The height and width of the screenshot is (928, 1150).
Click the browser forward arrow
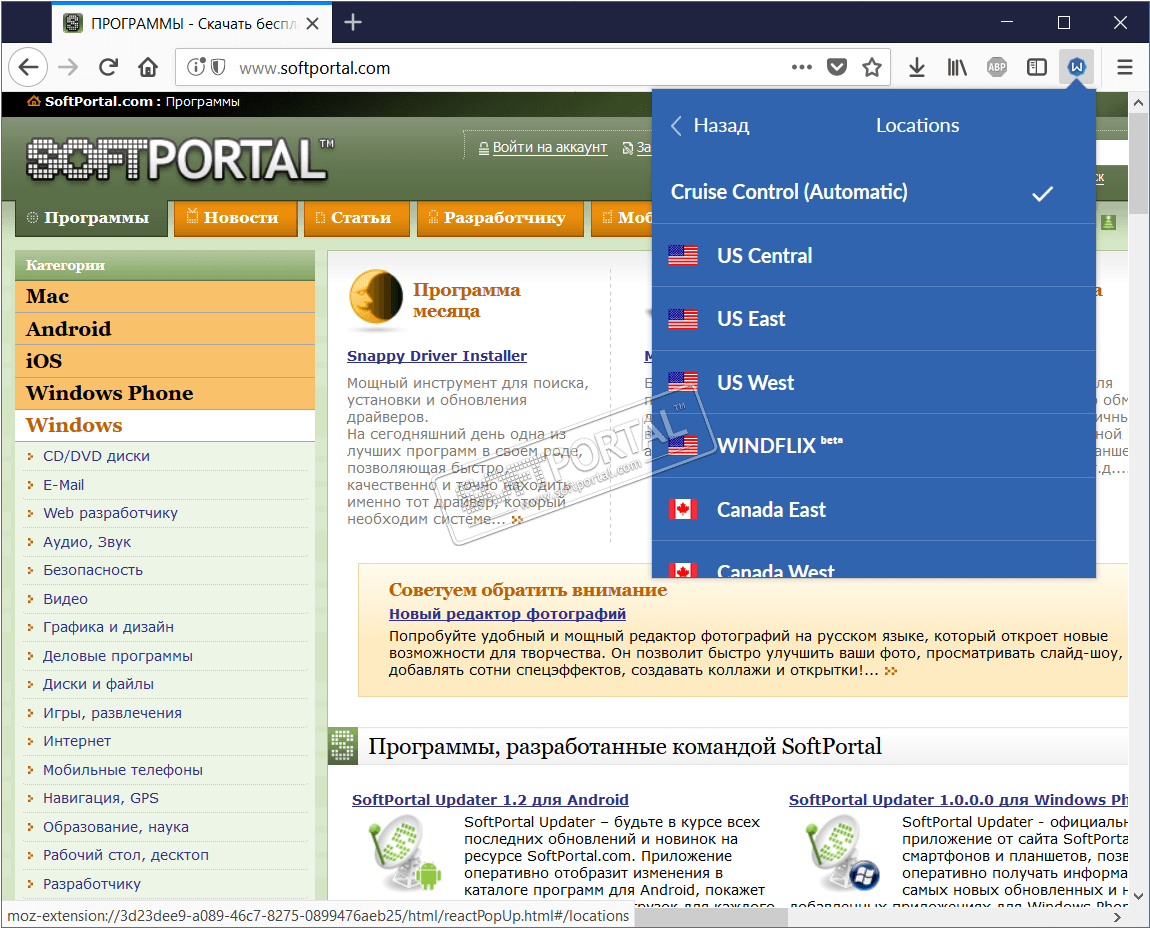(x=68, y=67)
